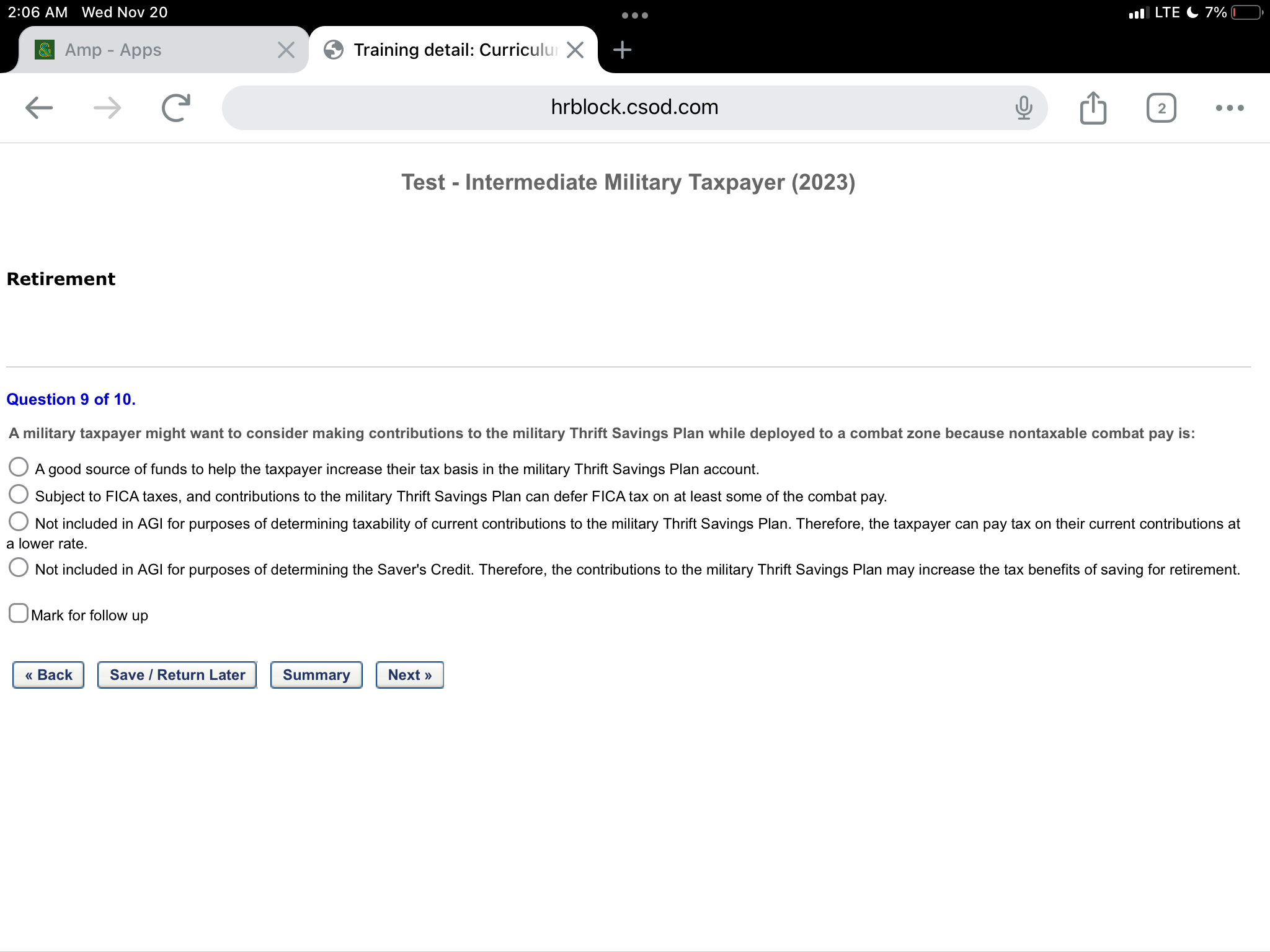
Task: Reload the page with refresh icon
Action: pyautogui.click(x=176, y=108)
